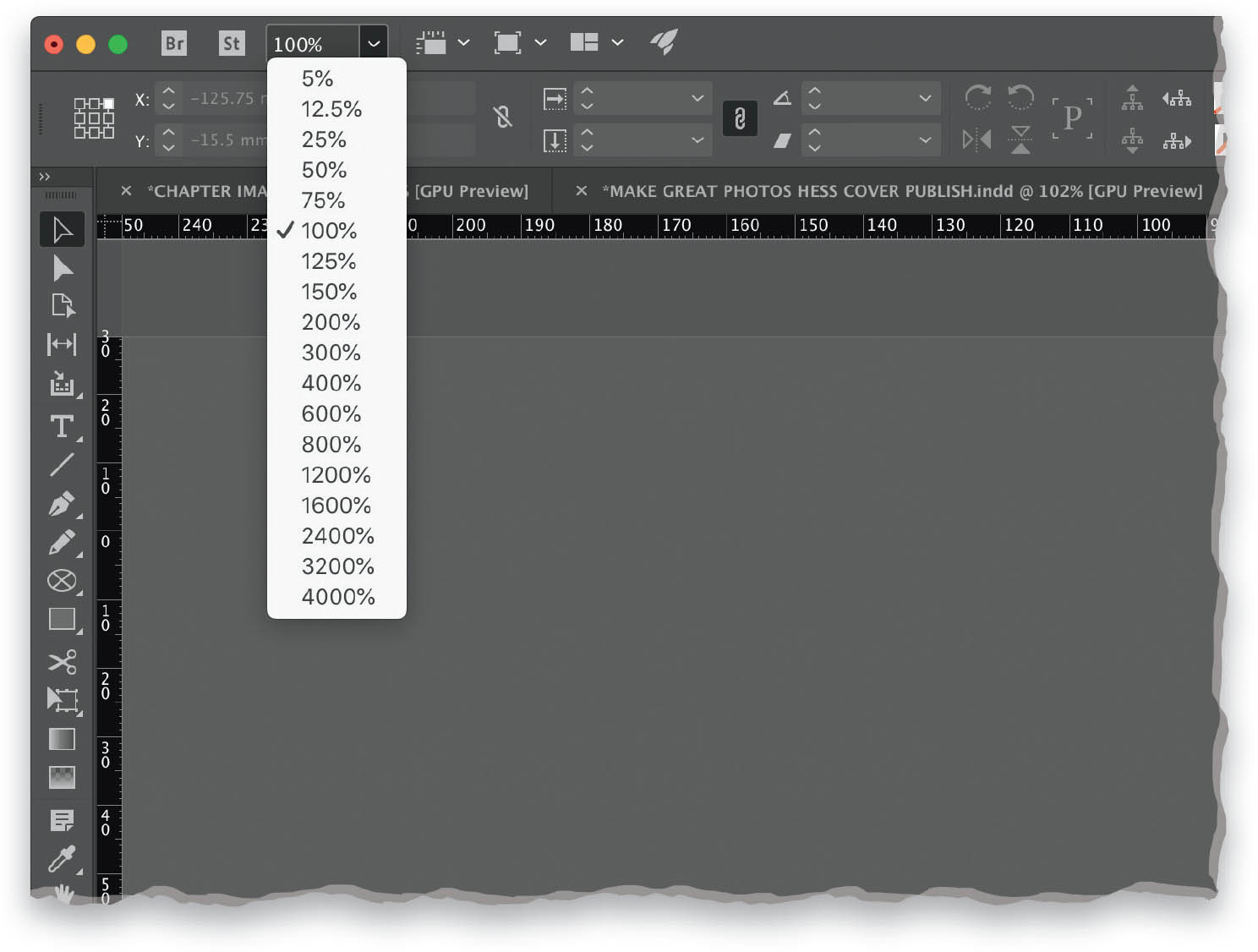The width and height of the screenshot is (1258, 952).
Task: Click the Adobe Stock St icon
Action: pyautogui.click(x=232, y=43)
